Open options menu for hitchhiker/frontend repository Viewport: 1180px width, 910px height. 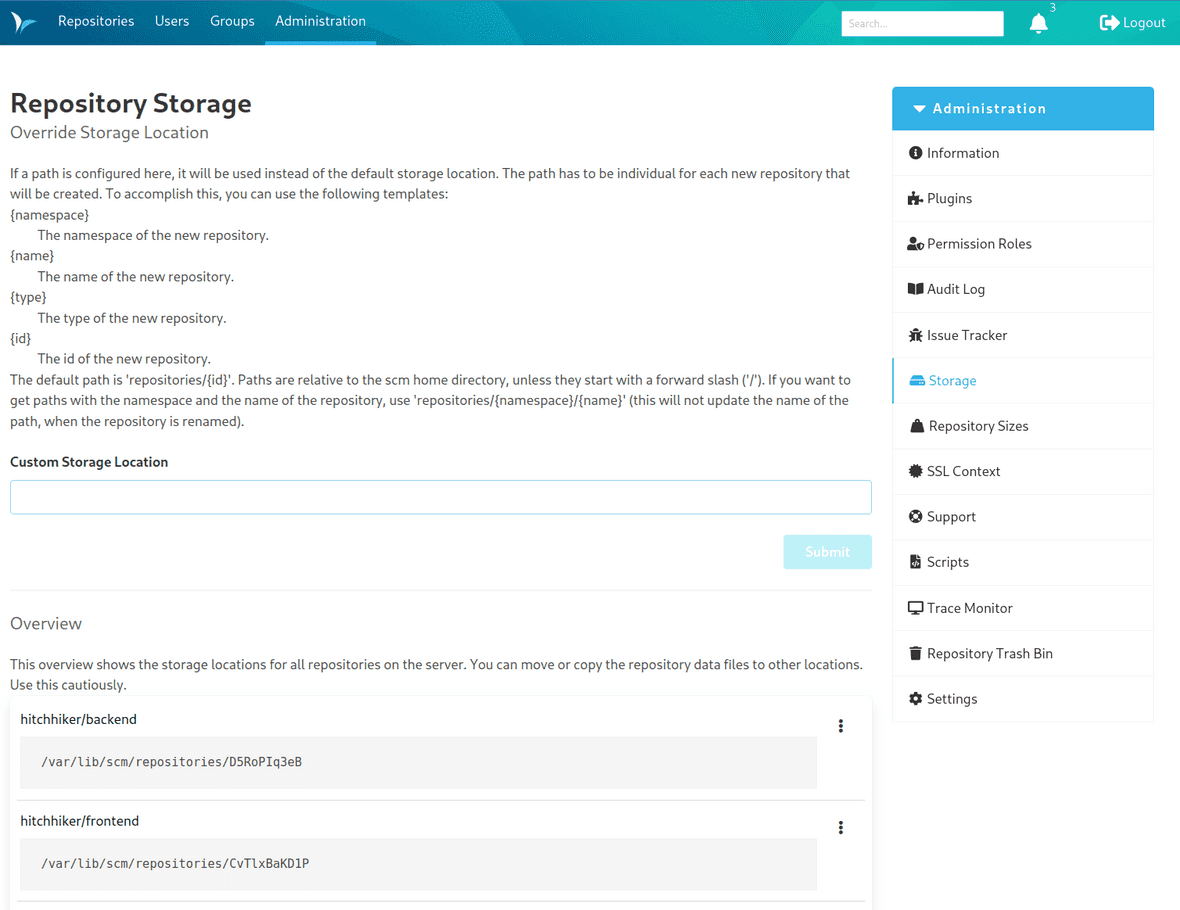841,827
